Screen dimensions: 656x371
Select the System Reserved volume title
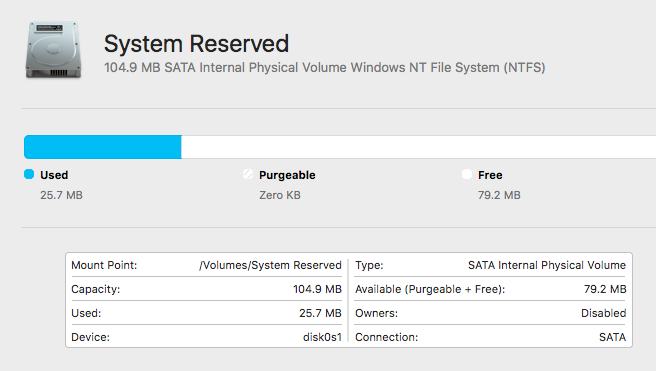pyautogui.click(x=196, y=43)
